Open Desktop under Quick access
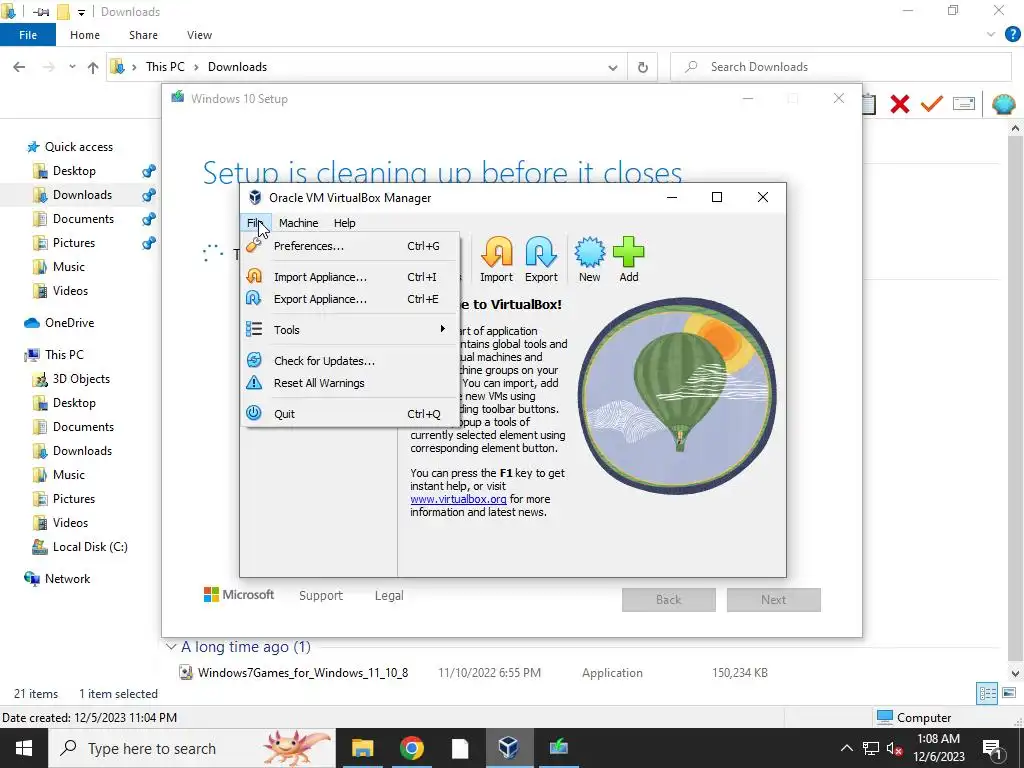 tap(74, 171)
